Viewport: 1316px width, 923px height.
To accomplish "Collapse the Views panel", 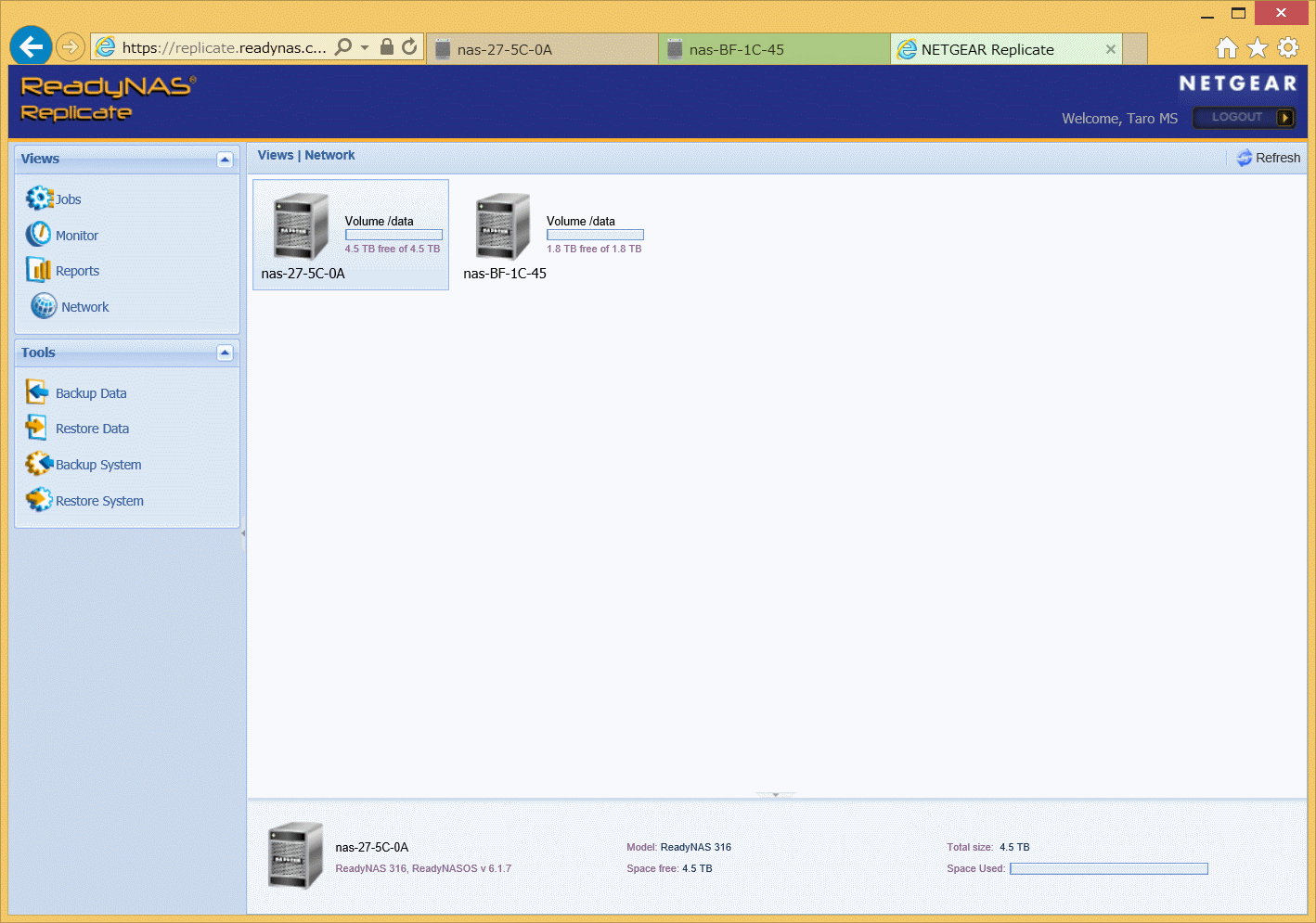I will click(225, 160).
